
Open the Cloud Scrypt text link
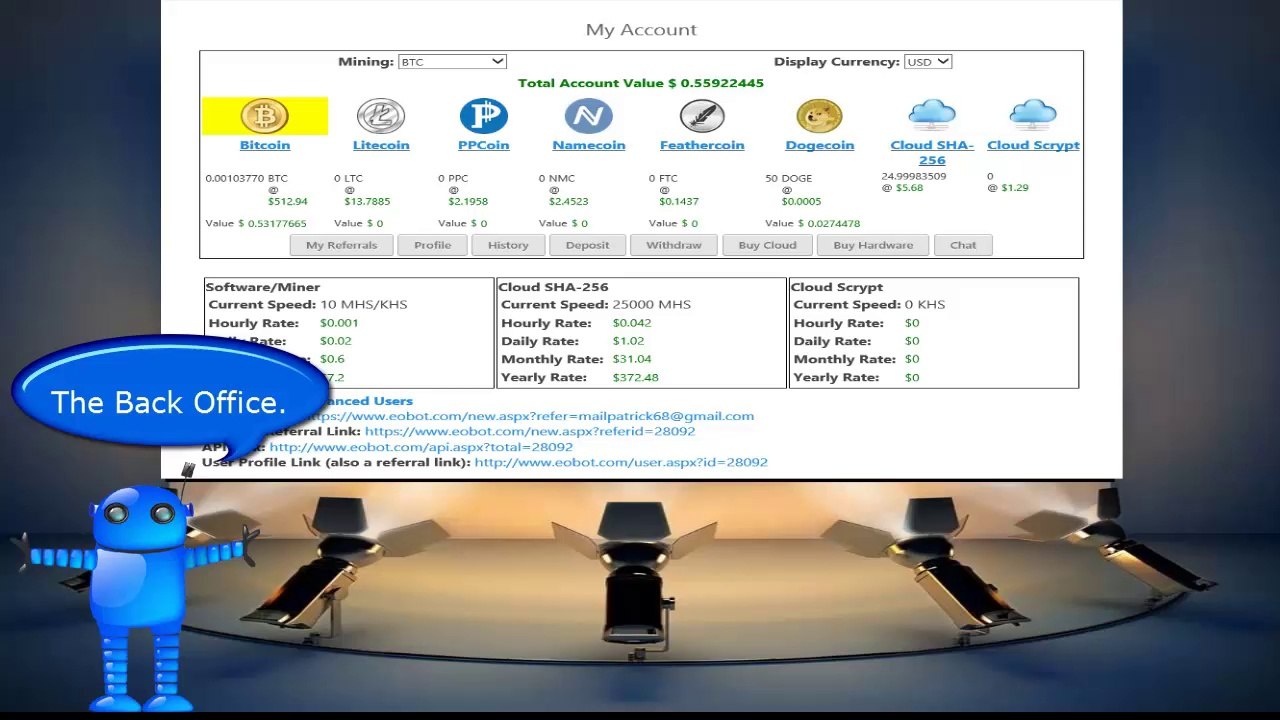click(1033, 145)
